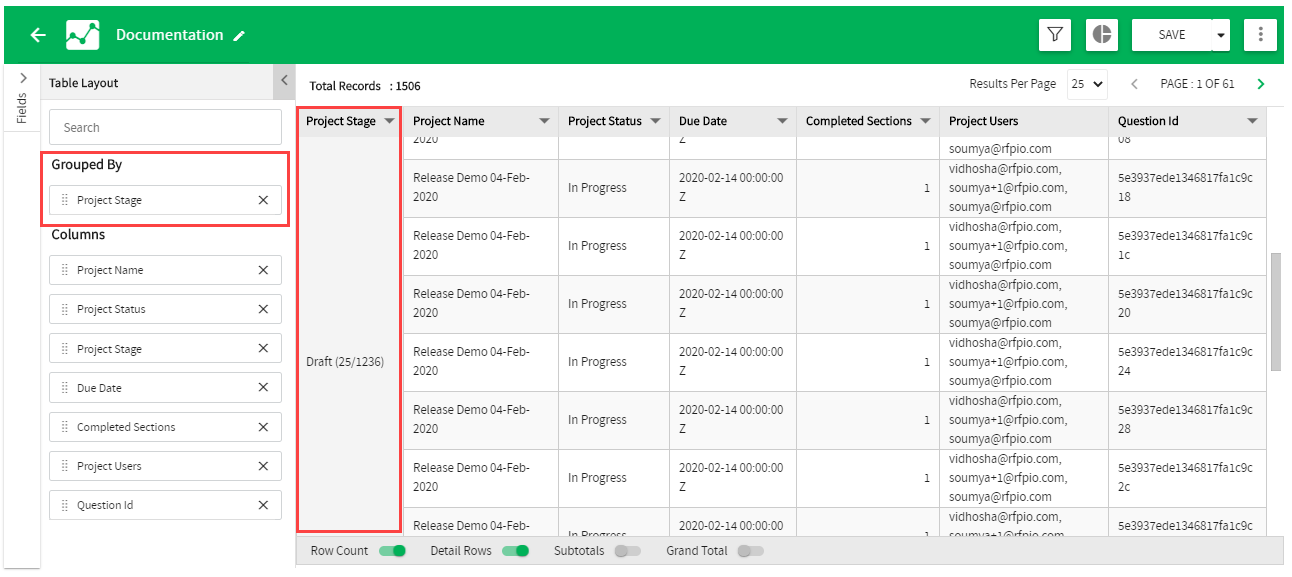Image resolution: width=1292 pixels, height=577 pixels.
Task: Click the Question Id cell ending 1c9c 20
Action: [x=1187, y=304]
